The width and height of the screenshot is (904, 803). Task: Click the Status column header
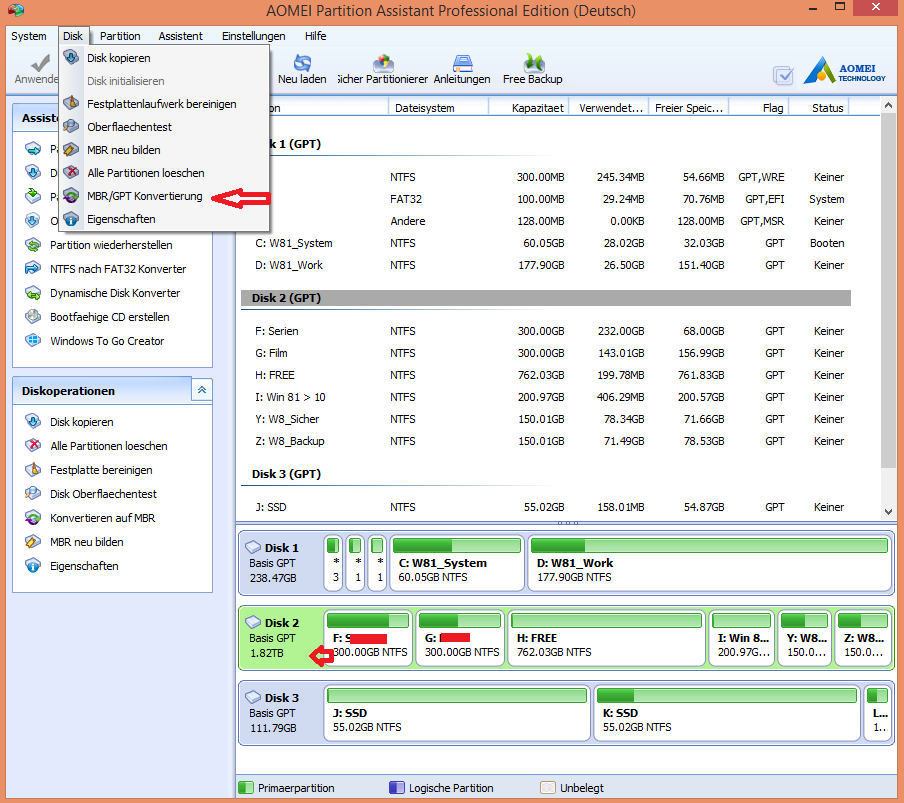click(819, 108)
